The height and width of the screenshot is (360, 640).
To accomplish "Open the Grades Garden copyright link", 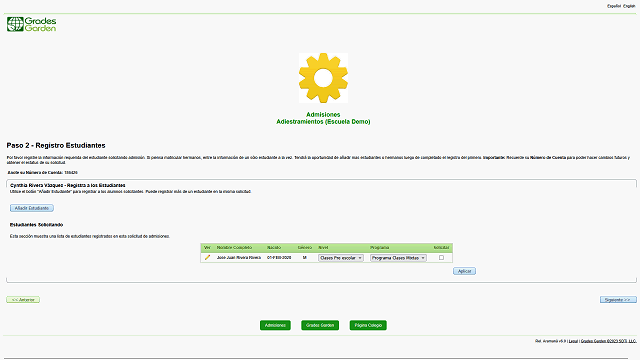I will point(609,341).
